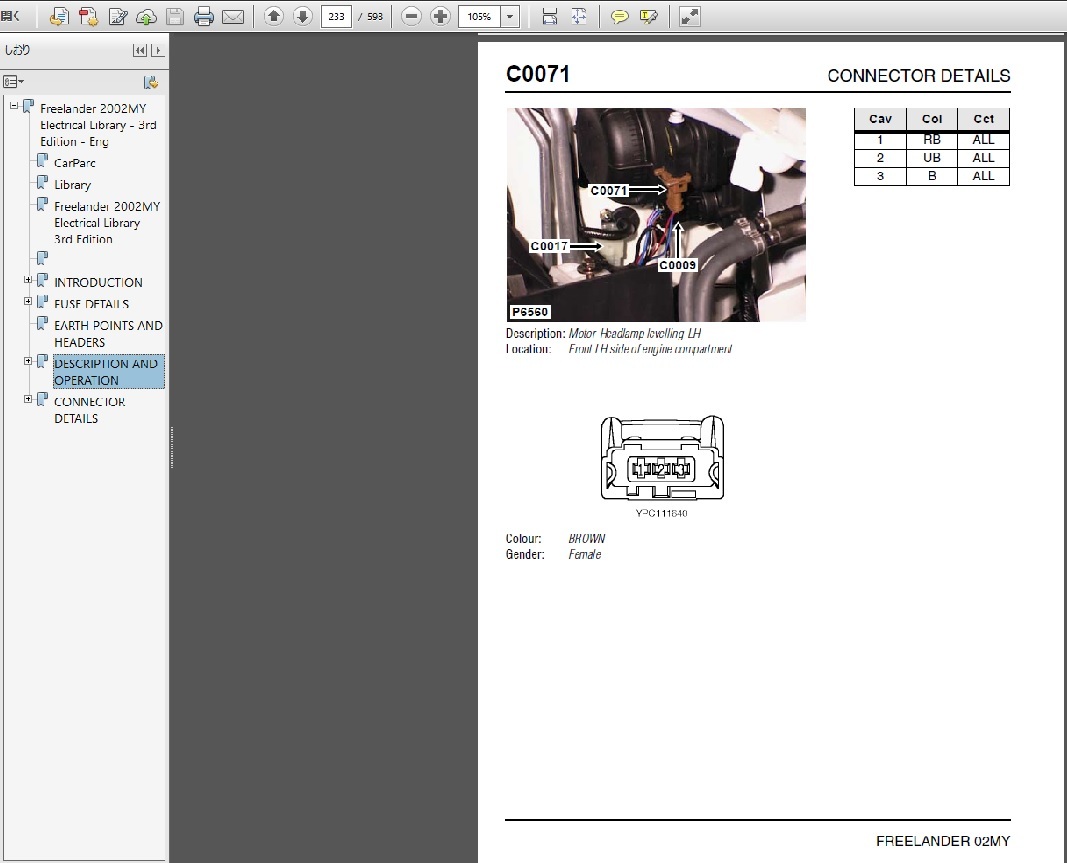Click the Create PDF icon
Viewport: 1067px width, 863px height.
[88, 16]
